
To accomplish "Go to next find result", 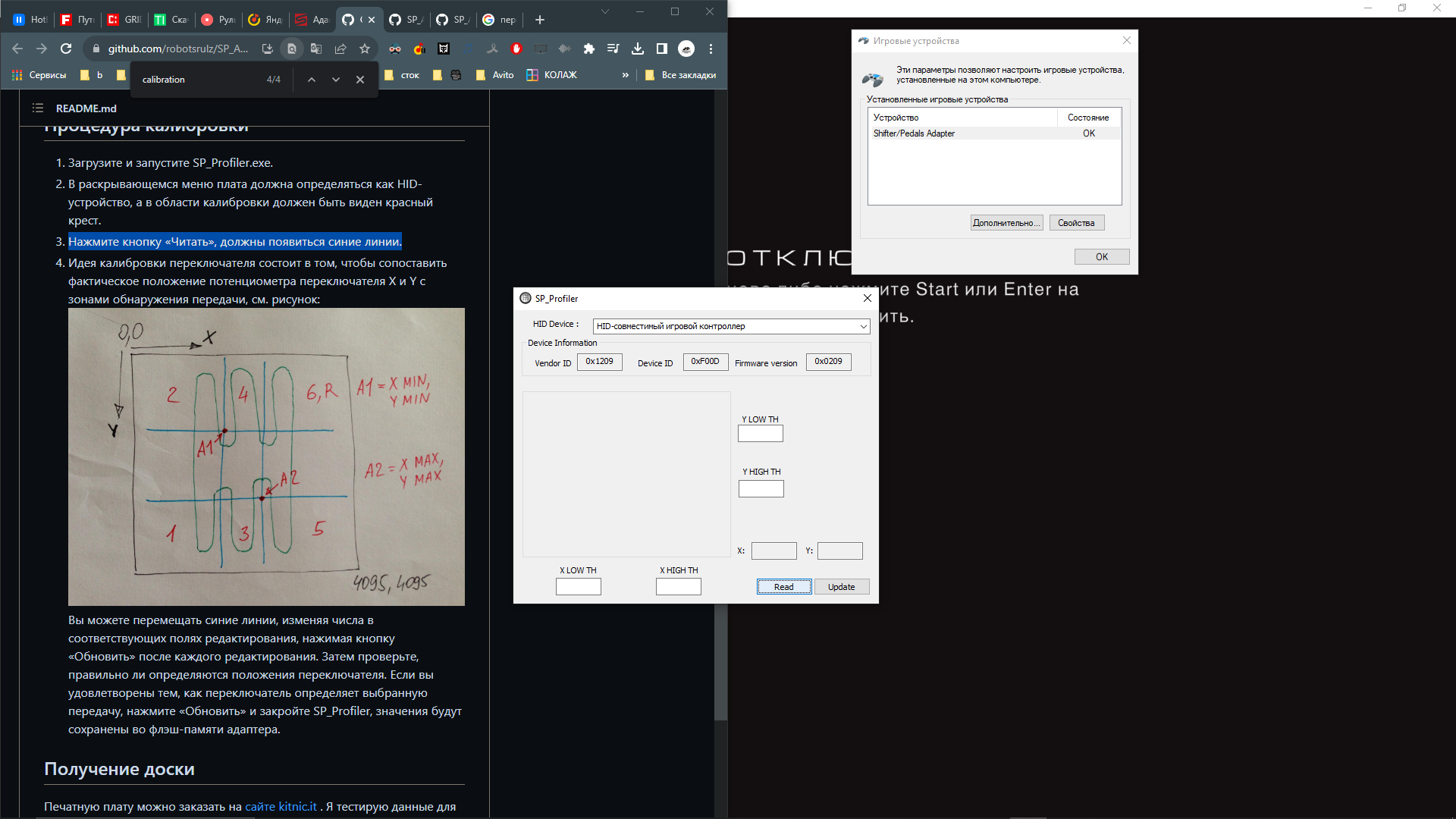I will click(336, 80).
